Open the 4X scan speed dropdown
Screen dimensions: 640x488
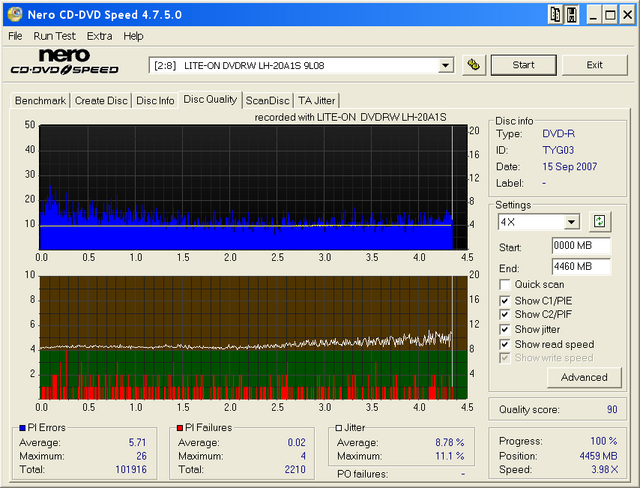(571, 222)
